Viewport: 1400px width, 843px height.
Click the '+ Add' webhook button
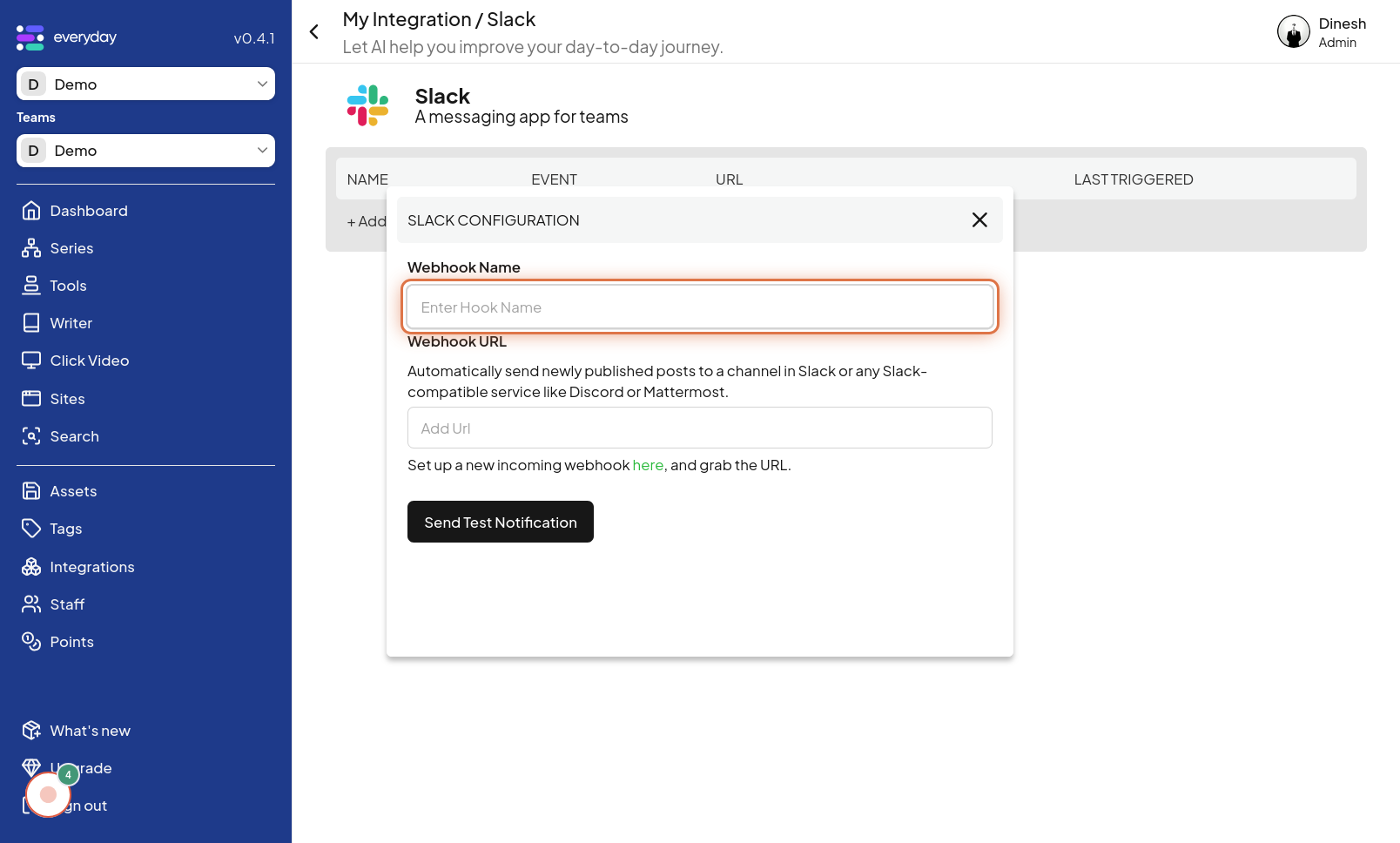click(367, 221)
